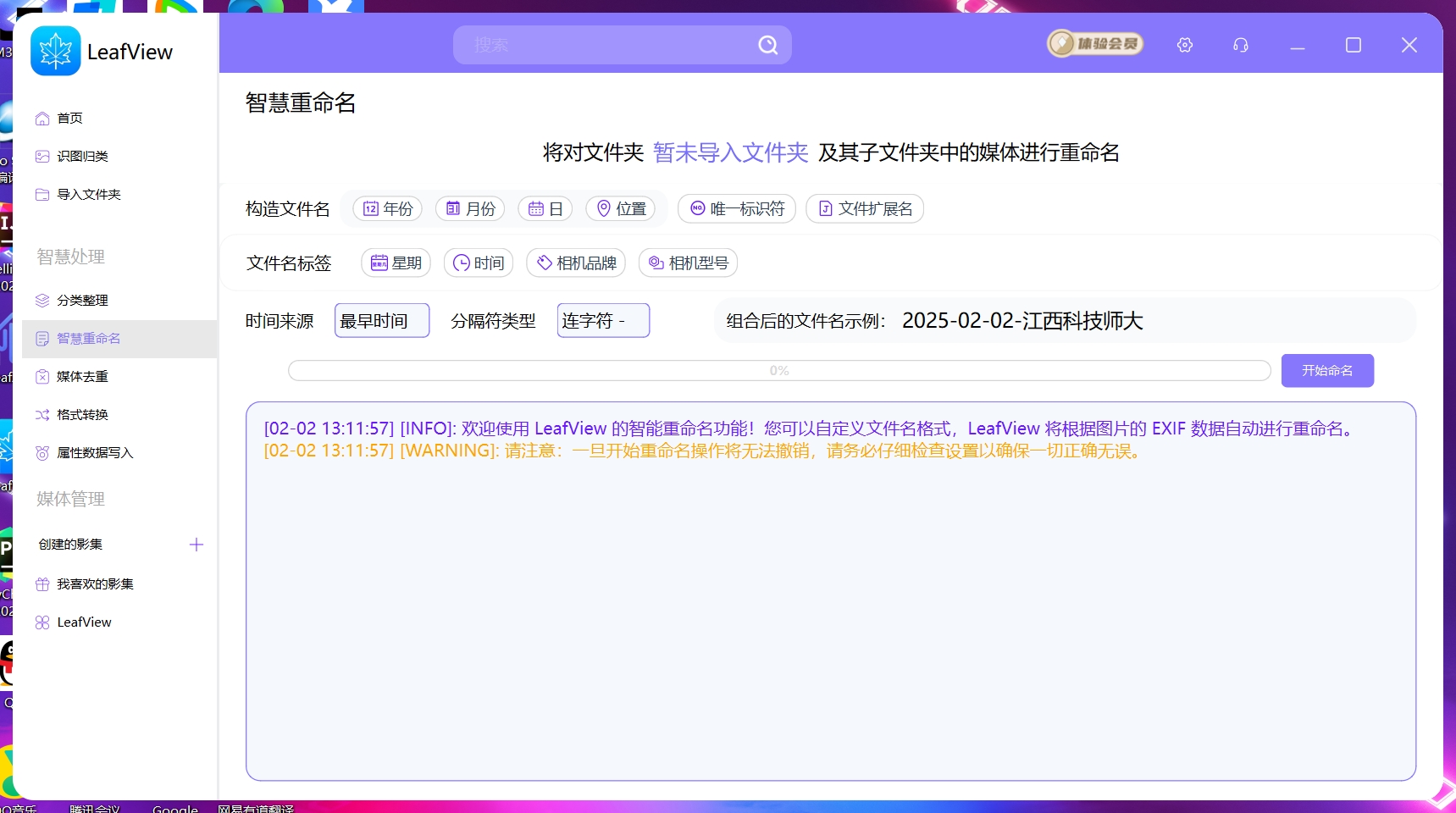Go to 识图归类 in sidebar

point(119,157)
